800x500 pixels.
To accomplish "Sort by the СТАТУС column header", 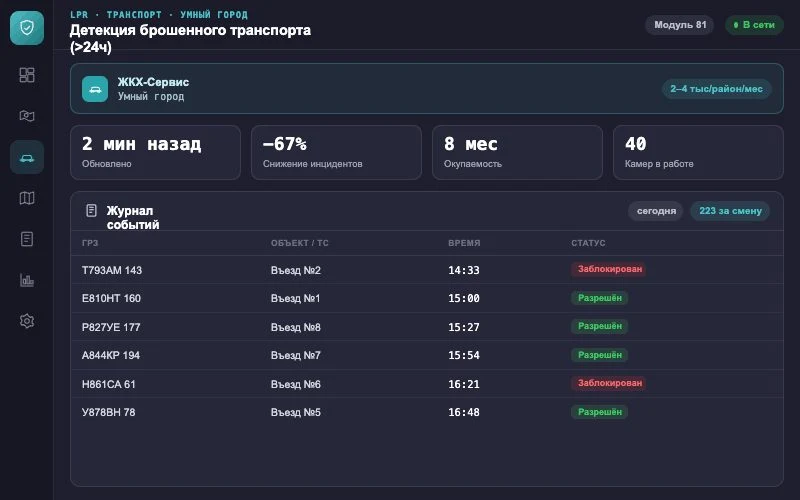I will (588, 243).
